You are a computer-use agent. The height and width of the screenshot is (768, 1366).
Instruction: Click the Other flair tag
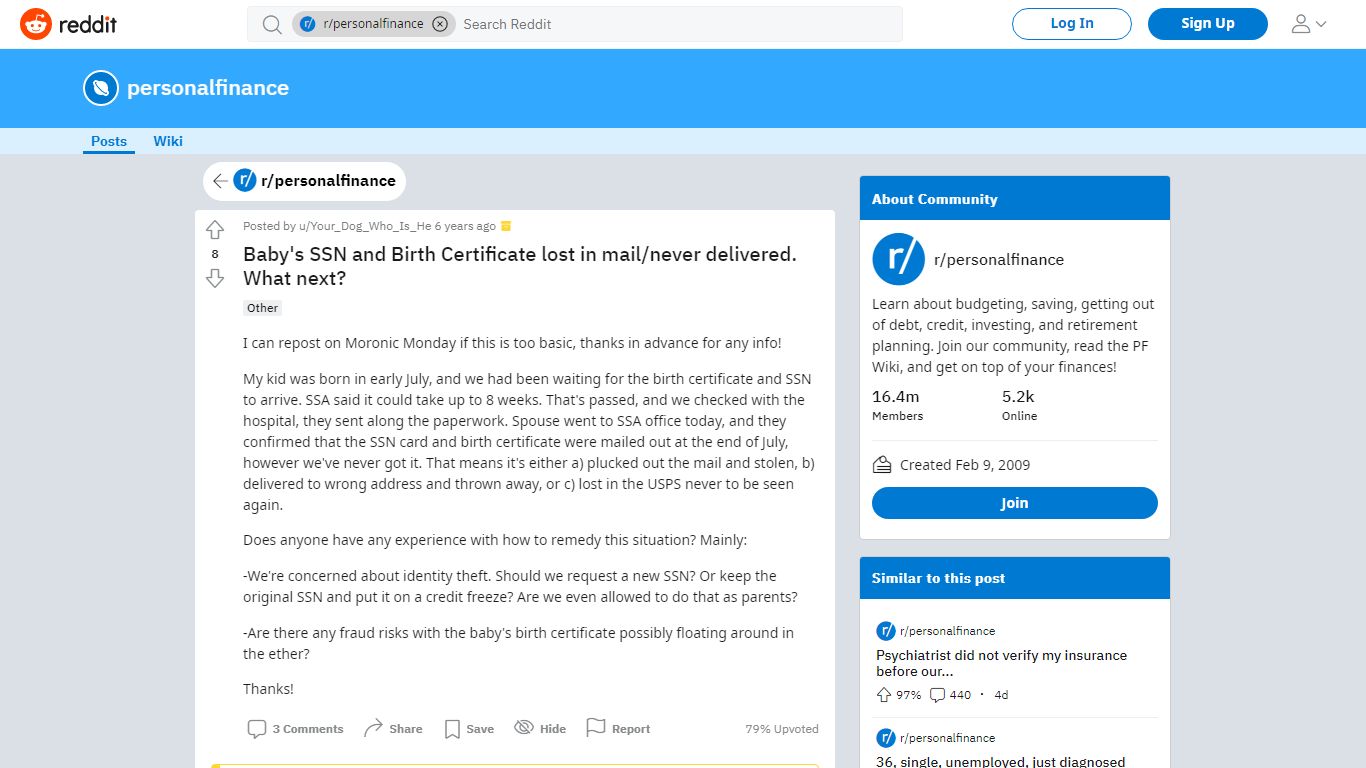point(263,308)
